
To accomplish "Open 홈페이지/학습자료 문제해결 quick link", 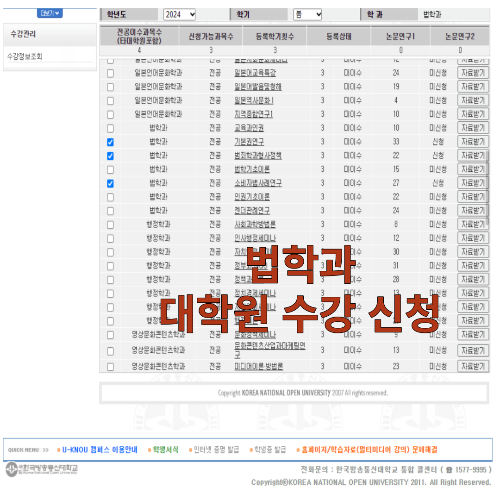I will click(x=369, y=450).
